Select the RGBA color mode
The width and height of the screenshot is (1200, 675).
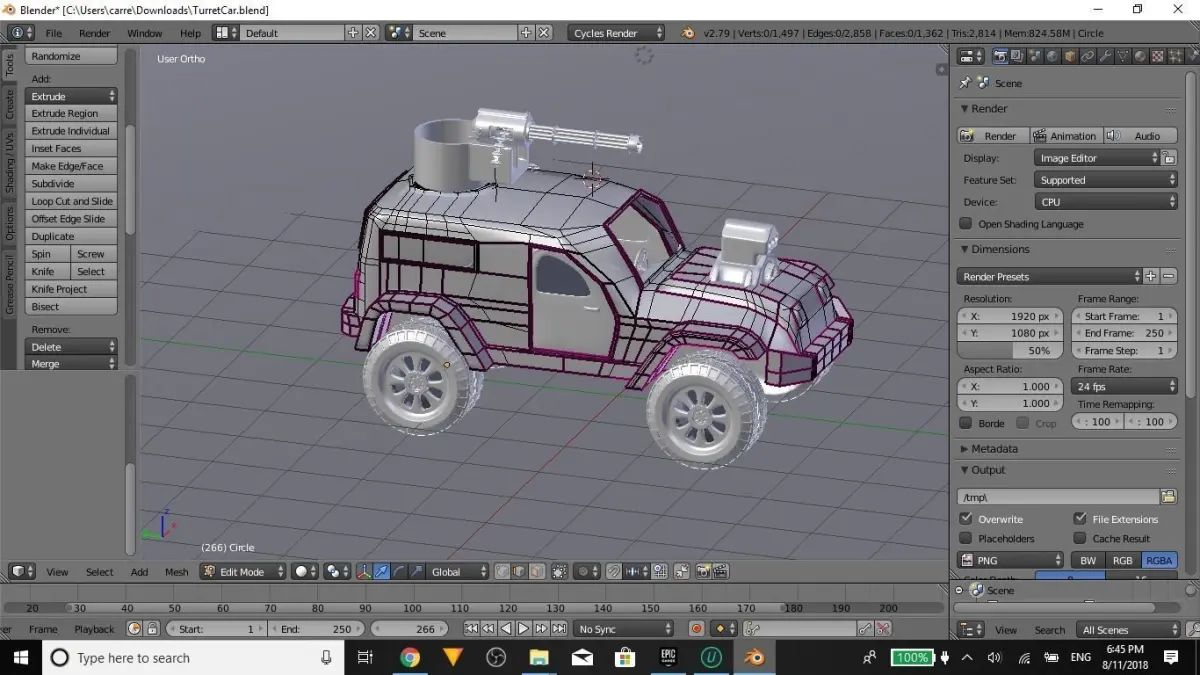(x=1158, y=560)
